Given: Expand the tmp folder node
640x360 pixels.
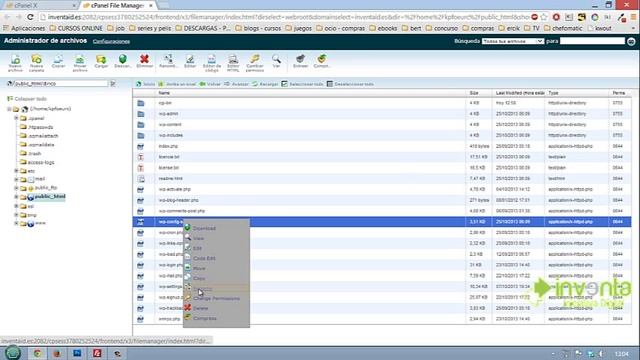Looking at the screenshot, I should point(16,215).
